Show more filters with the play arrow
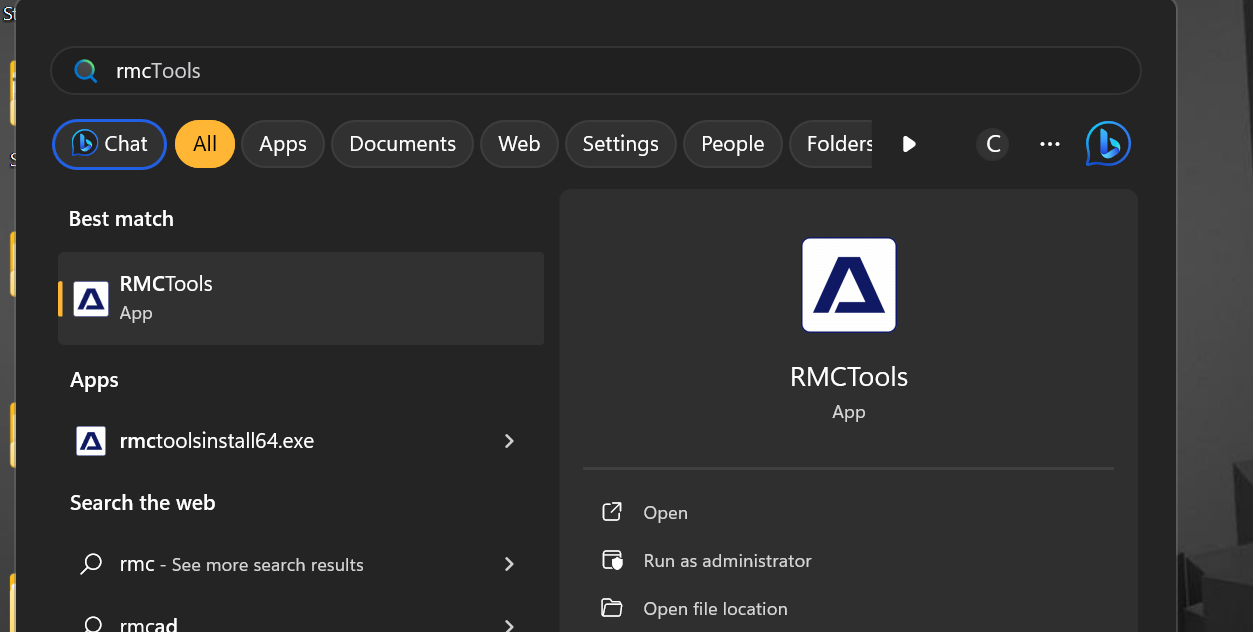Image resolution: width=1253 pixels, height=632 pixels. coord(909,144)
